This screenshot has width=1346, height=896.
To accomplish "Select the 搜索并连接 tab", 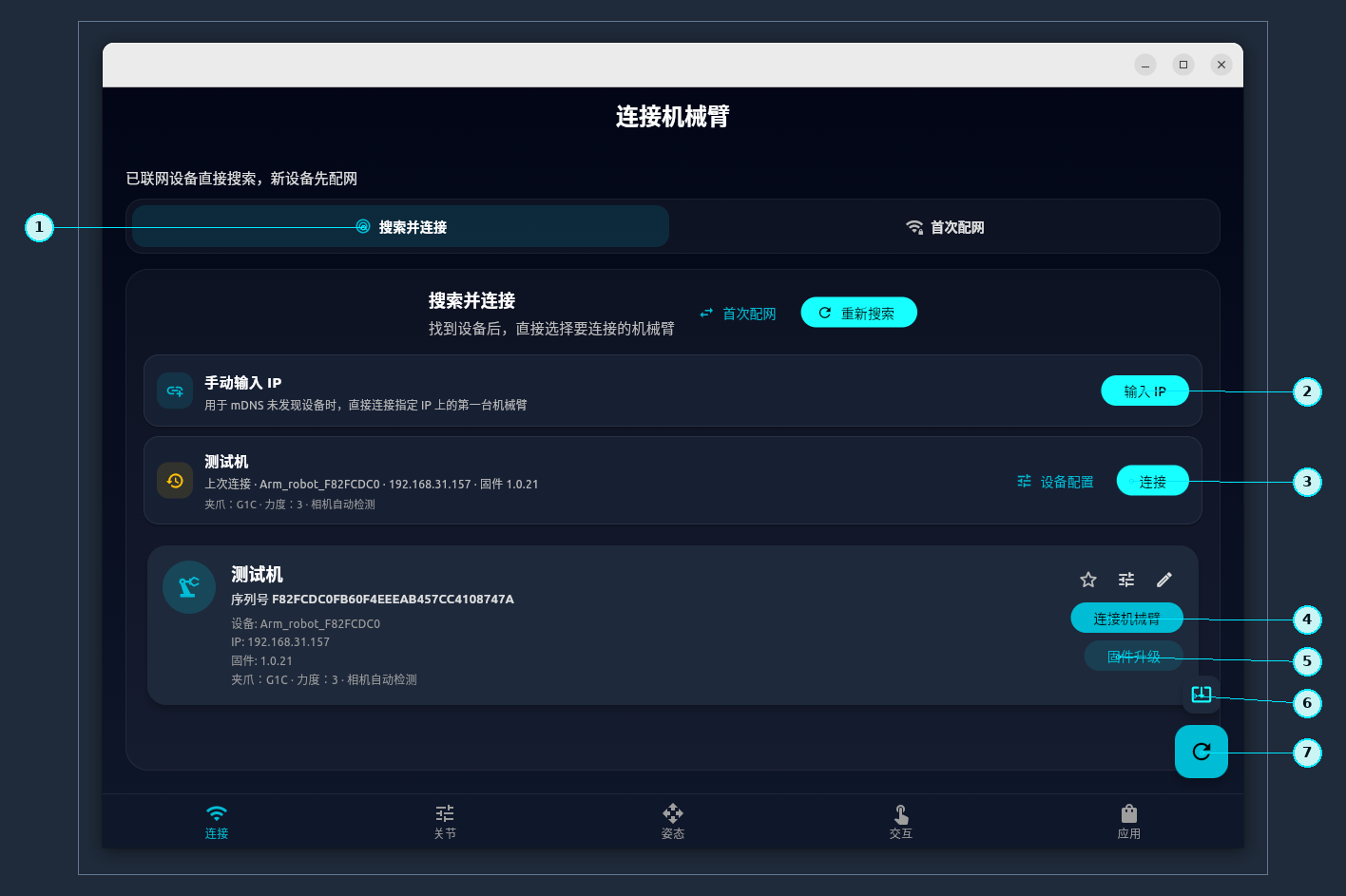I will 400,226.
